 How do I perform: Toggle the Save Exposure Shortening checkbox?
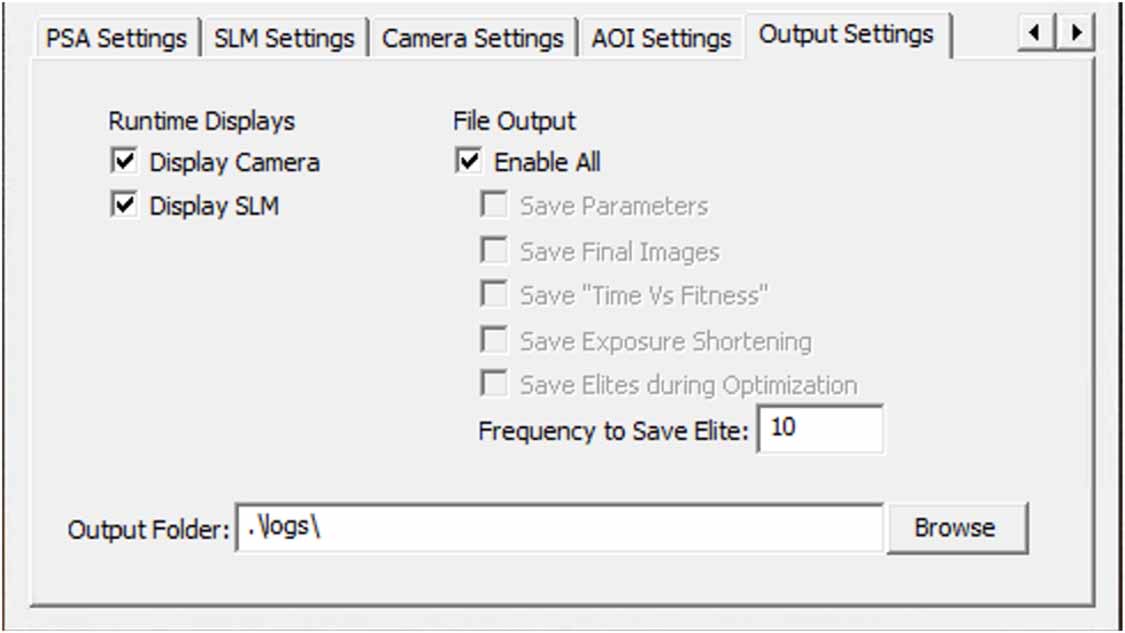(x=494, y=340)
